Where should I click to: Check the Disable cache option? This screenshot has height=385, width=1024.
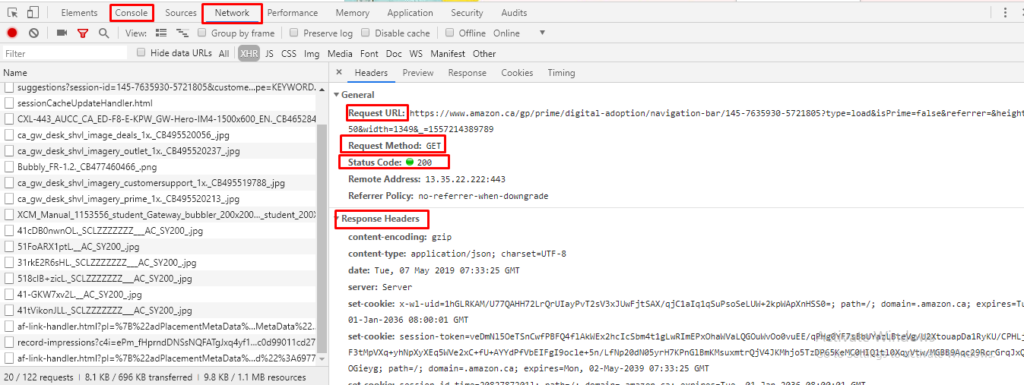[x=366, y=33]
